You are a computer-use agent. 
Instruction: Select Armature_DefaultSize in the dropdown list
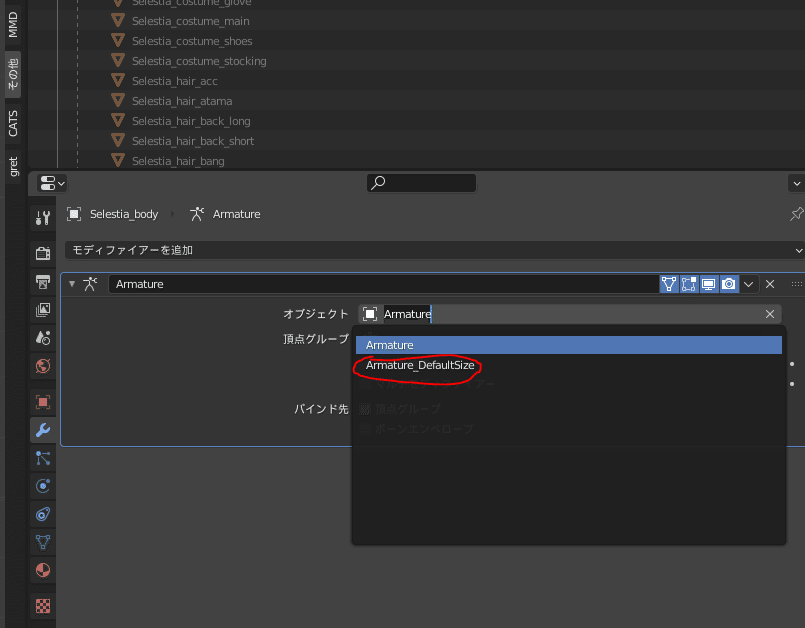pyautogui.click(x=569, y=365)
